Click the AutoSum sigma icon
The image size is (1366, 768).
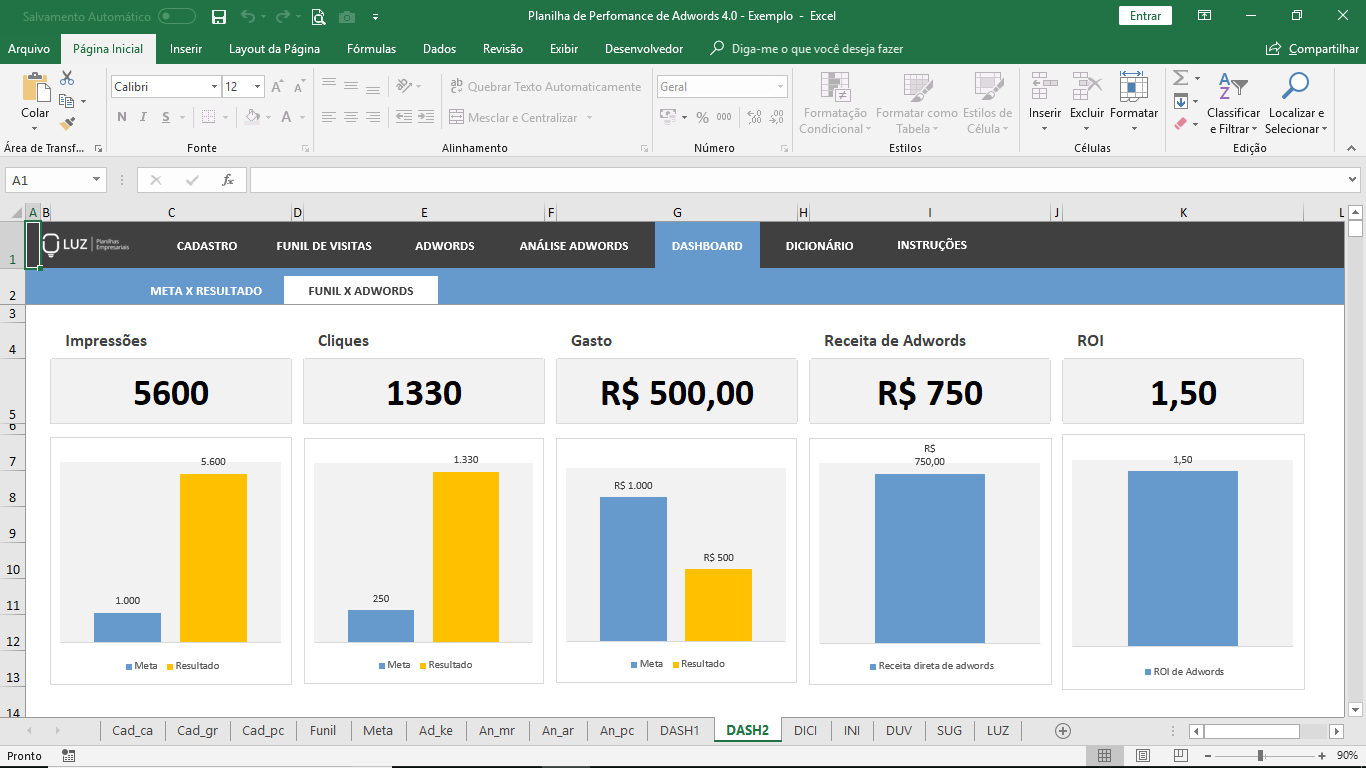[1180, 78]
